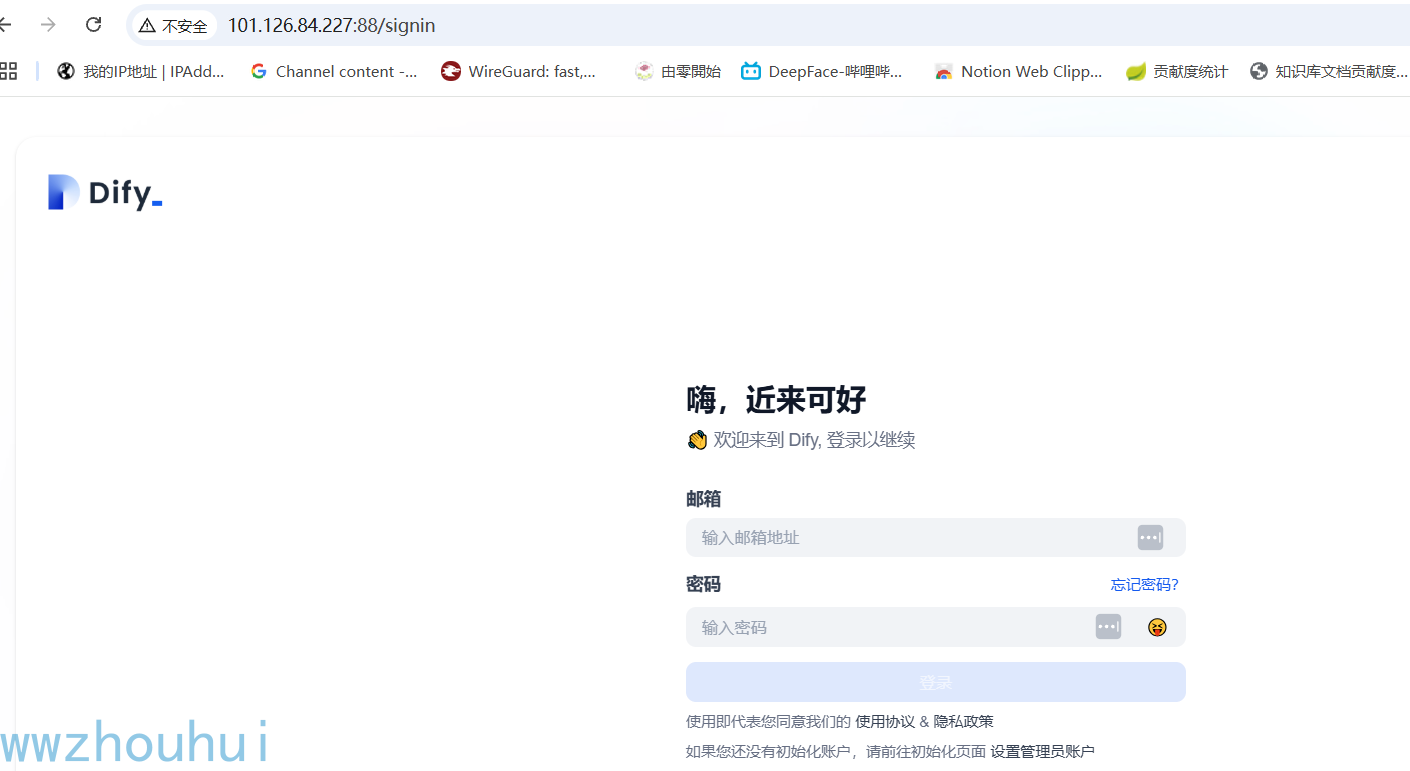Toggle password visibility emoji icon
The width and height of the screenshot is (1410, 771).
(1157, 627)
